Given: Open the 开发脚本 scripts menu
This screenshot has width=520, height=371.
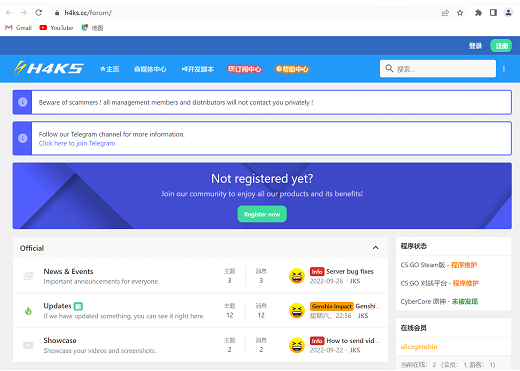Looking at the screenshot, I should click(198, 69).
